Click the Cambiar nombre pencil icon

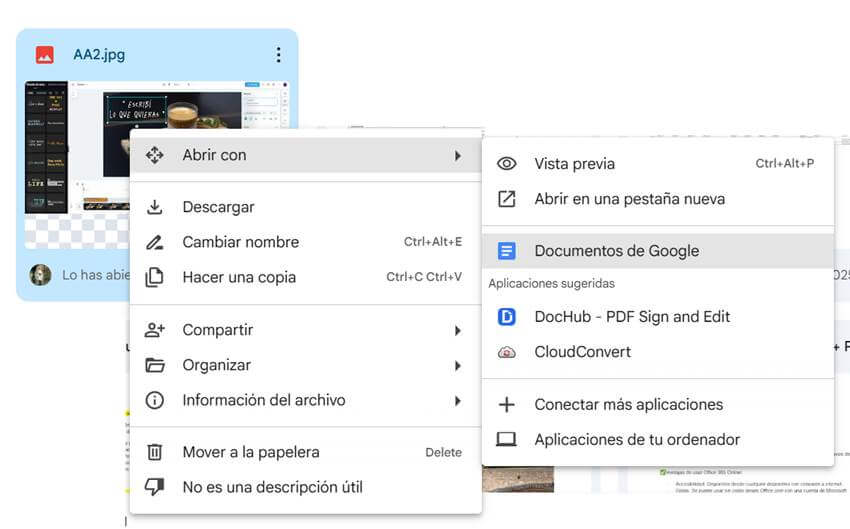point(154,242)
